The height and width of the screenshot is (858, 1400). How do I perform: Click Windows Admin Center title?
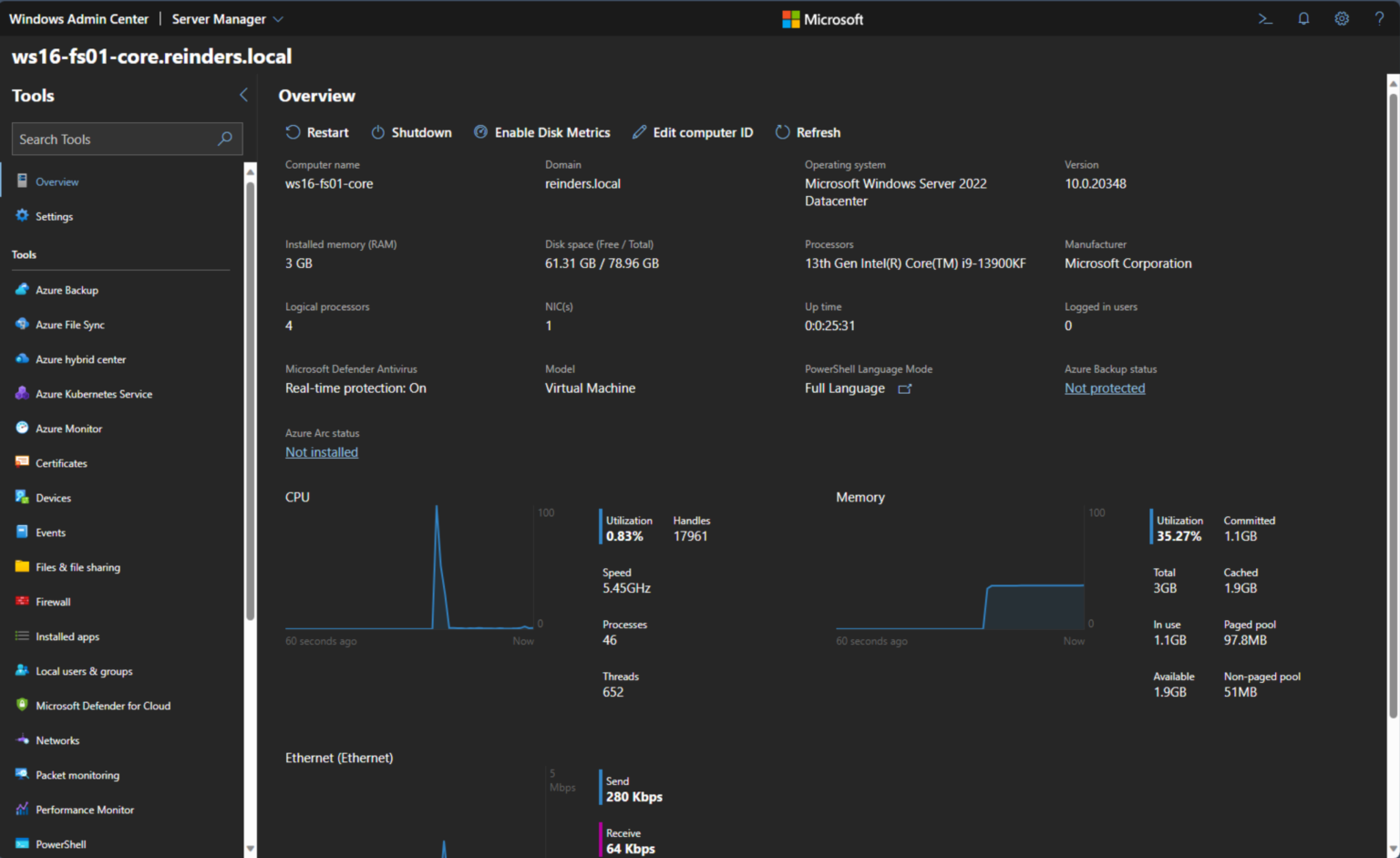(78, 19)
